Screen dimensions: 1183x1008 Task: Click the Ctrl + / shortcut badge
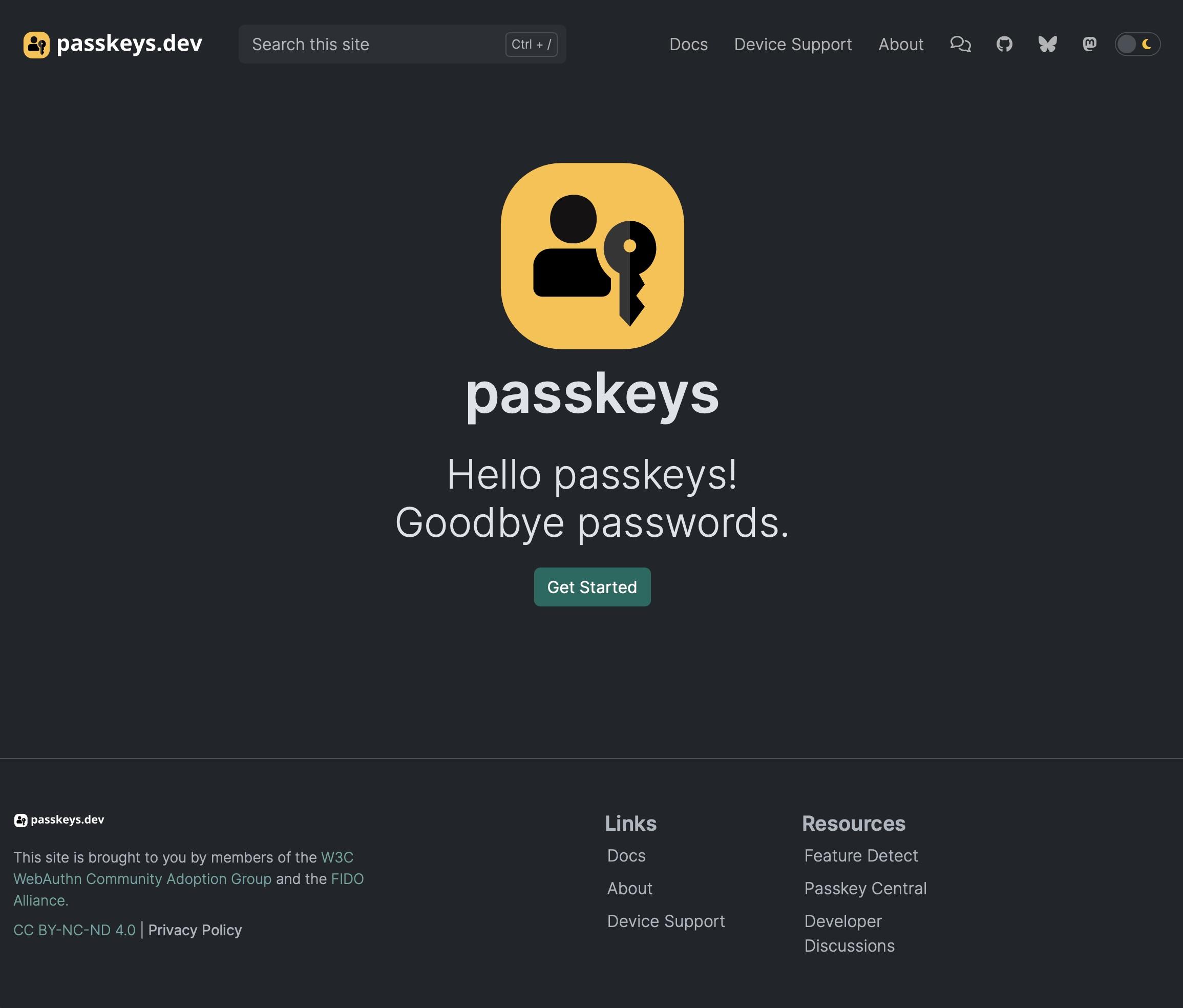(531, 45)
